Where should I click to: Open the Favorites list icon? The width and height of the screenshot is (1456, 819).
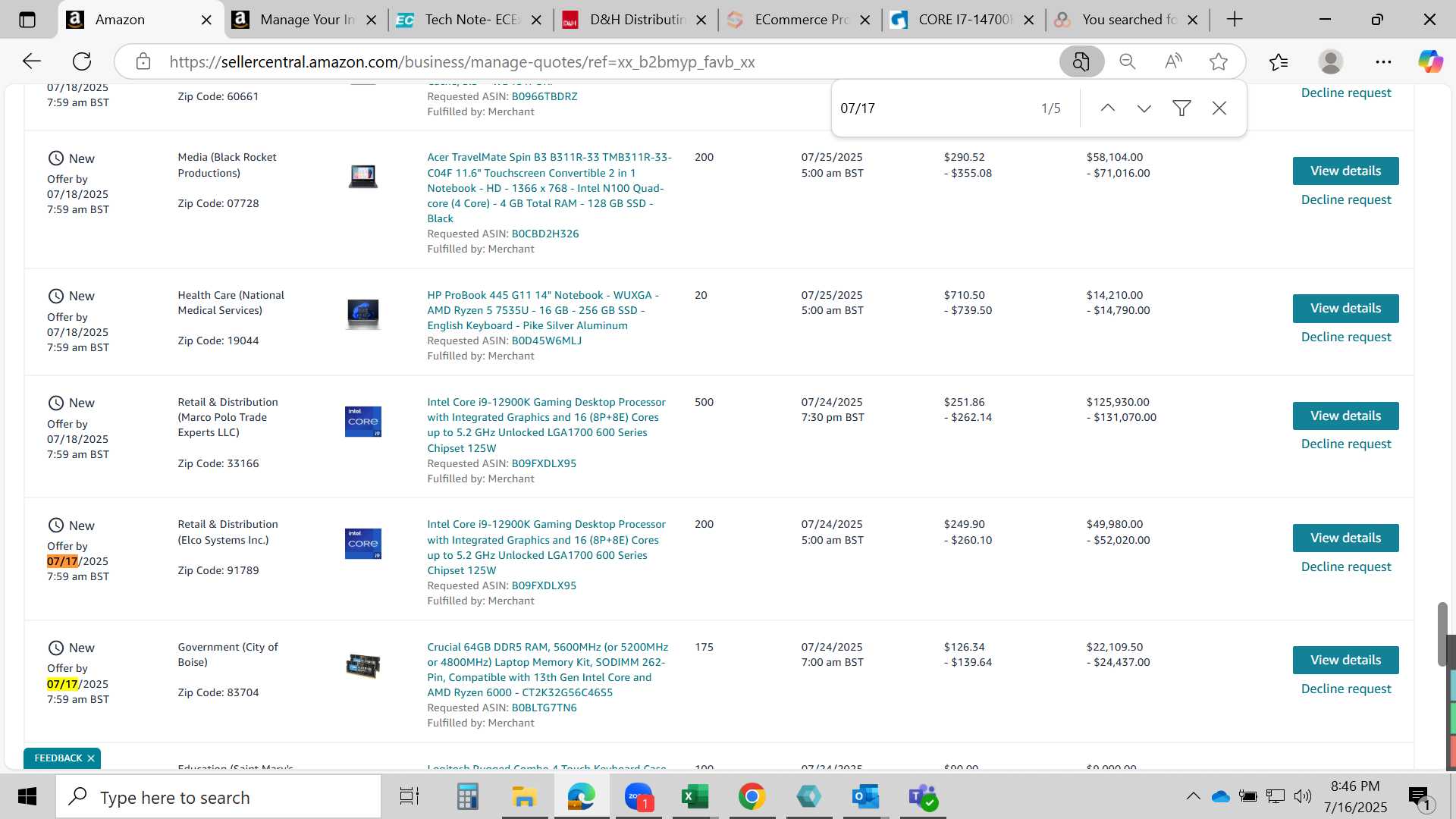tap(1279, 61)
